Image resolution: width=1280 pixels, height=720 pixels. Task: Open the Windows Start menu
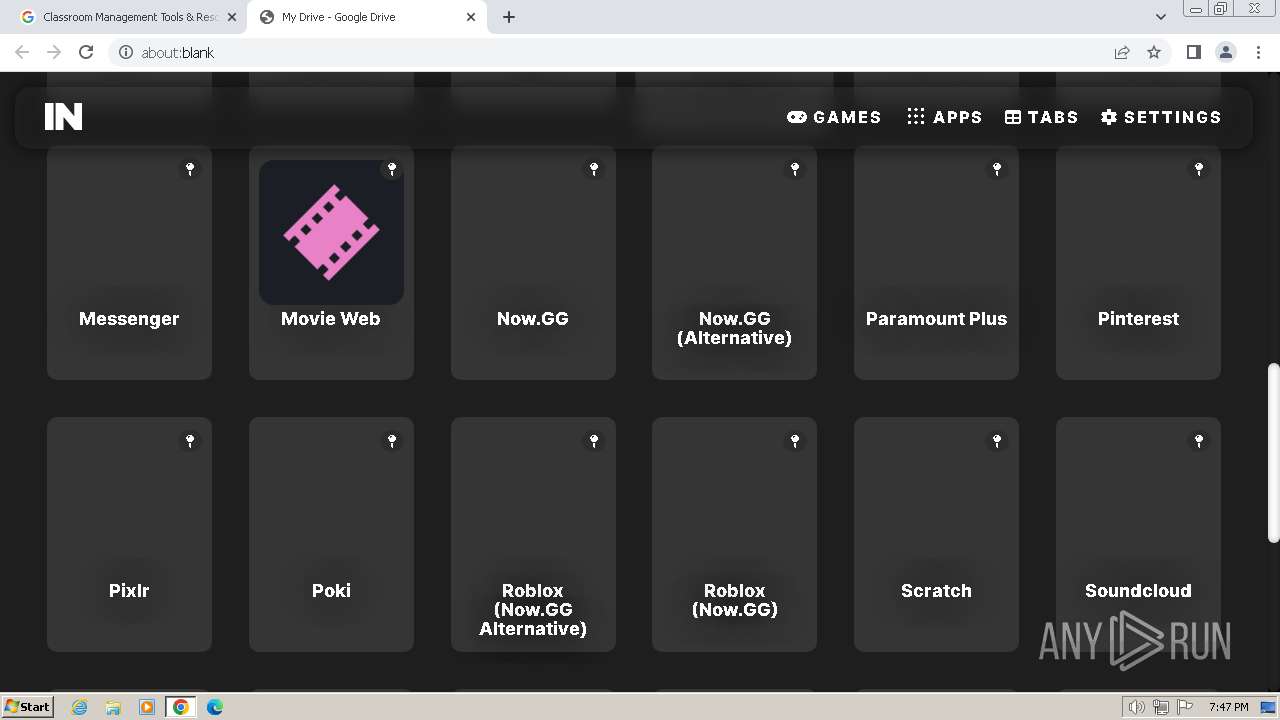click(28, 706)
